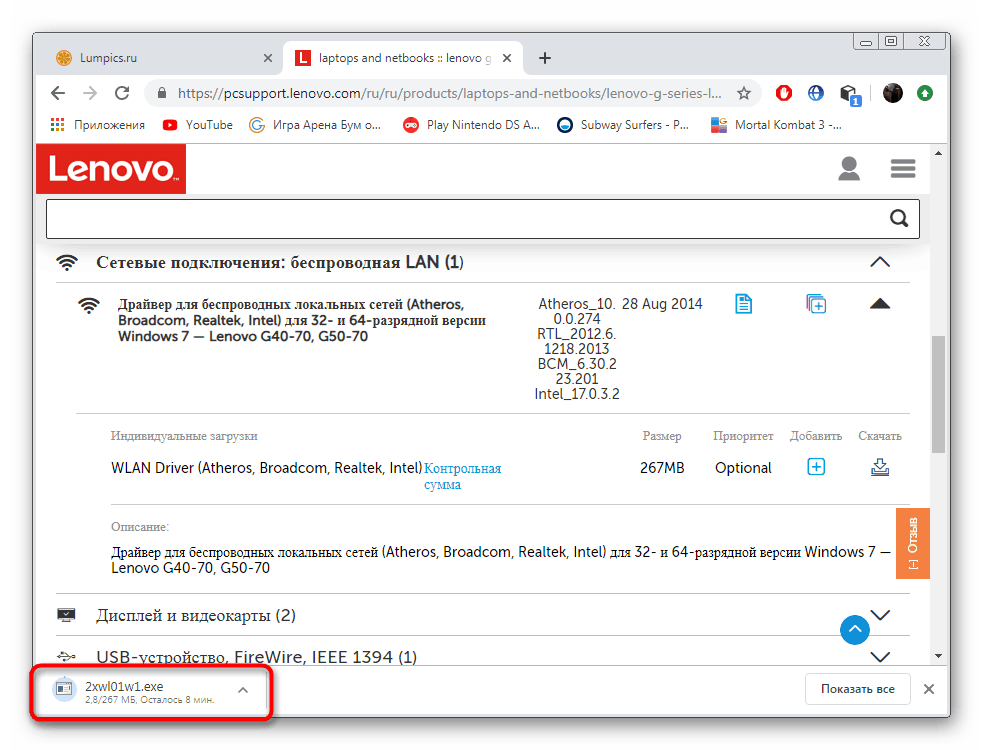Screen dimensions: 983x750
Task: Click the blue scroll-to-top button
Action: tap(854, 630)
